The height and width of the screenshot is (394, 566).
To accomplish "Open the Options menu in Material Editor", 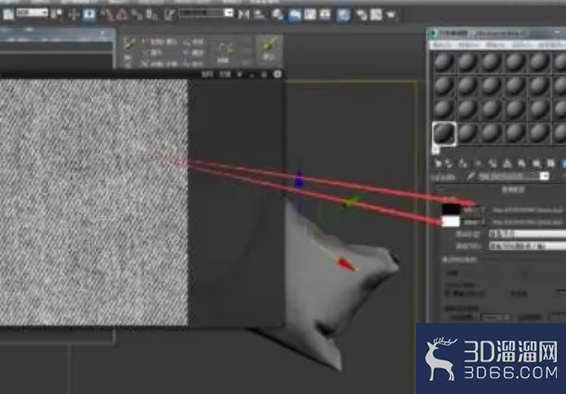I will pos(522,45).
